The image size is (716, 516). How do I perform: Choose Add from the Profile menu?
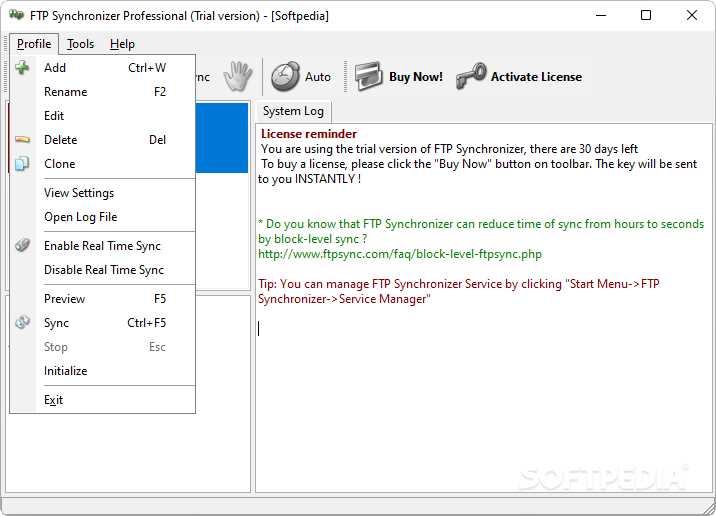click(x=103, y=68)
